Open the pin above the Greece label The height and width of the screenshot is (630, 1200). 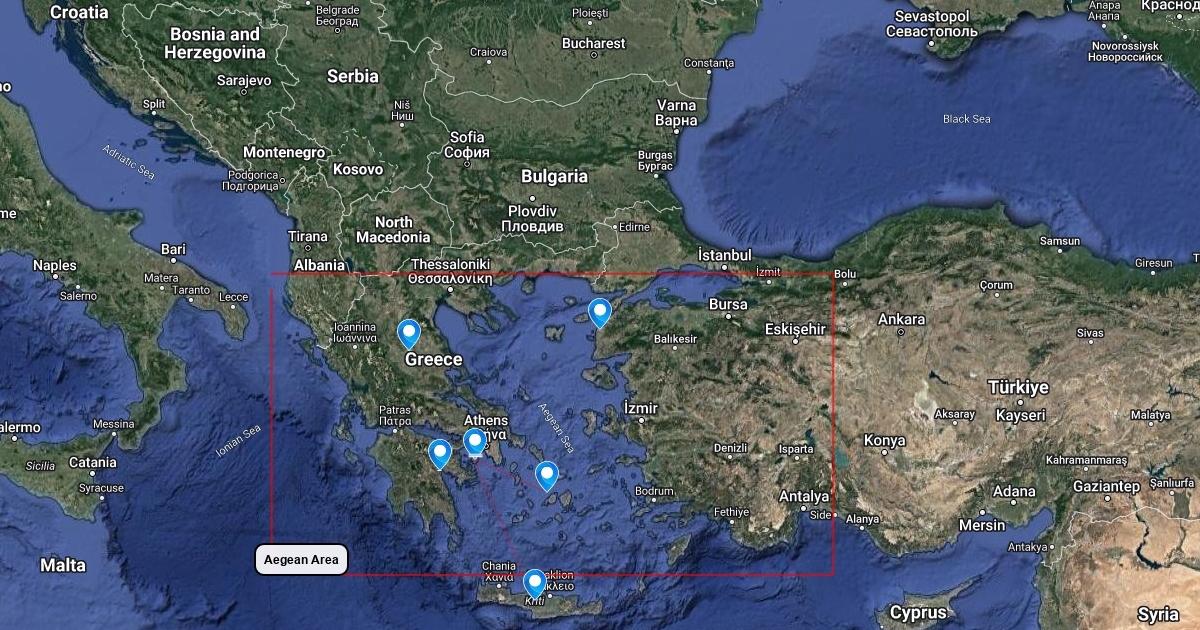(x=409, y=332)
